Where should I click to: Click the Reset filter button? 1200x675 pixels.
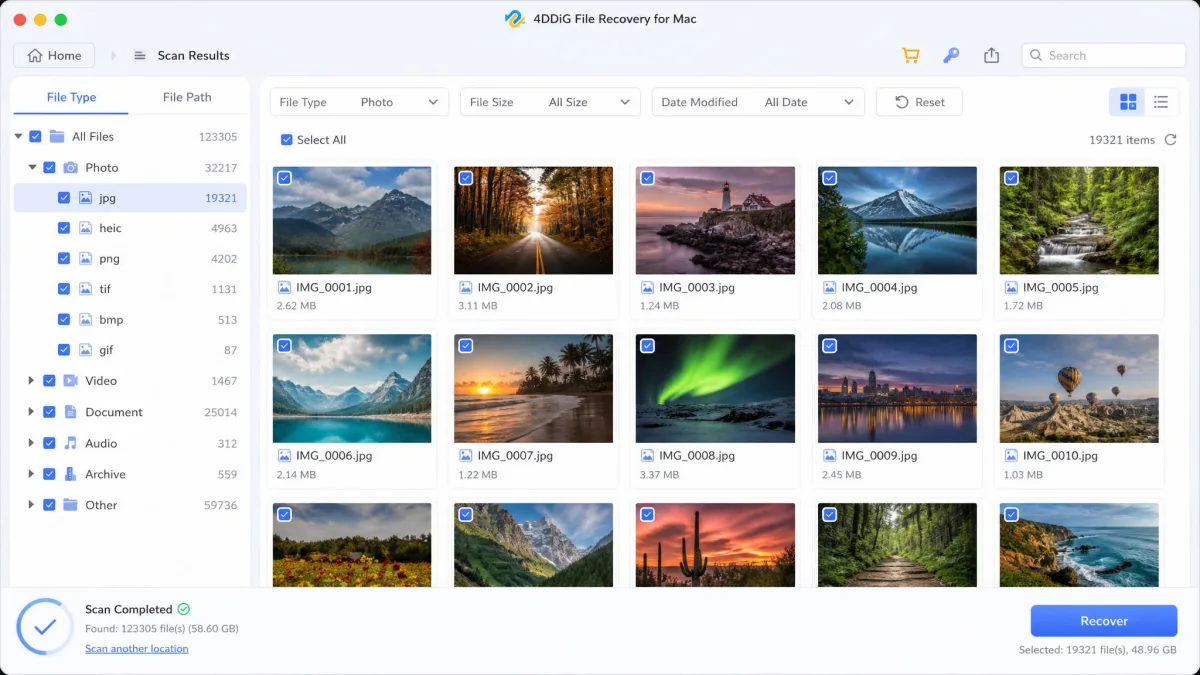point(919,102)
